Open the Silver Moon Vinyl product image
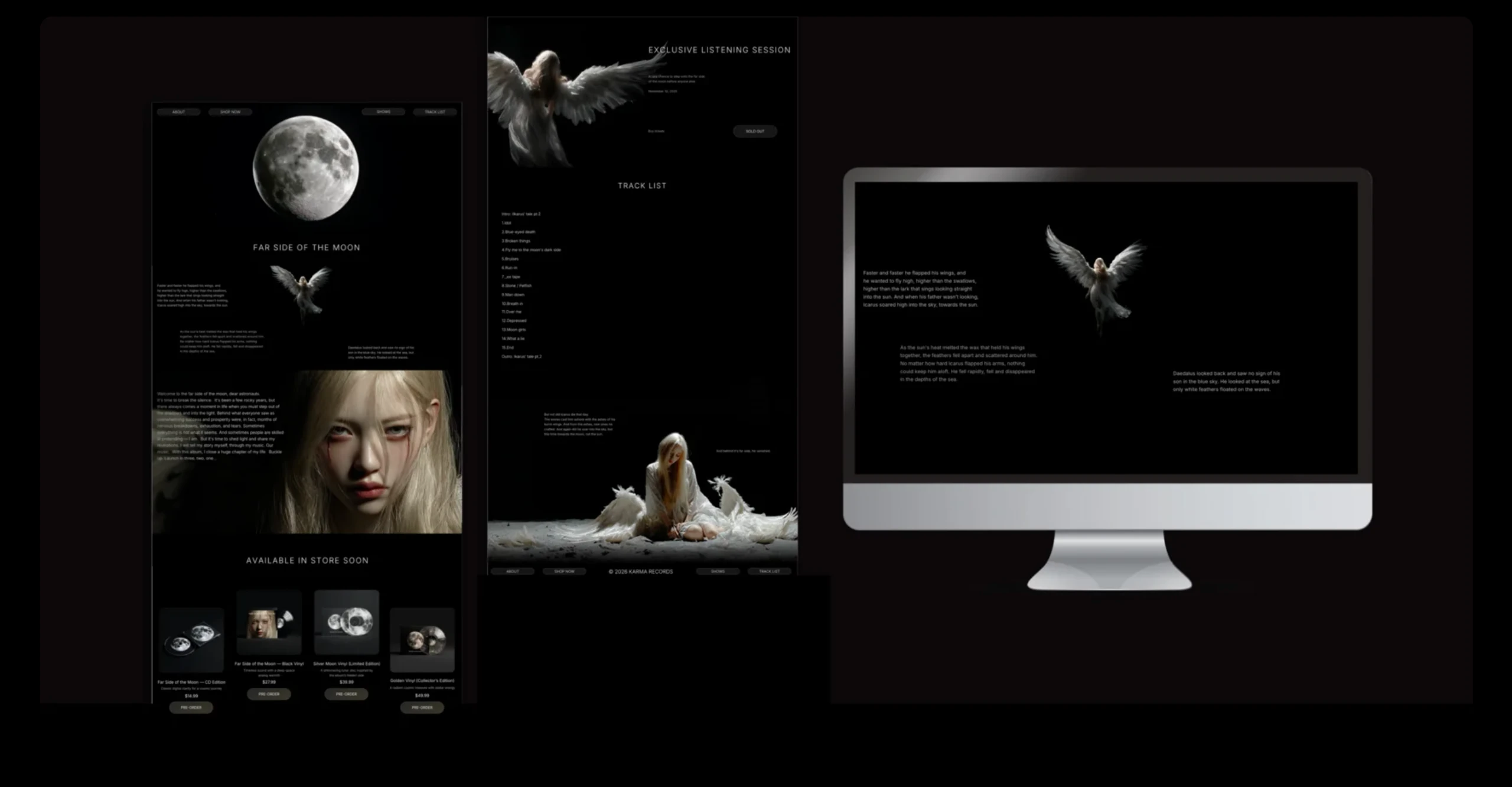This screenshot has height=787, width=1512. pos(347,623)
